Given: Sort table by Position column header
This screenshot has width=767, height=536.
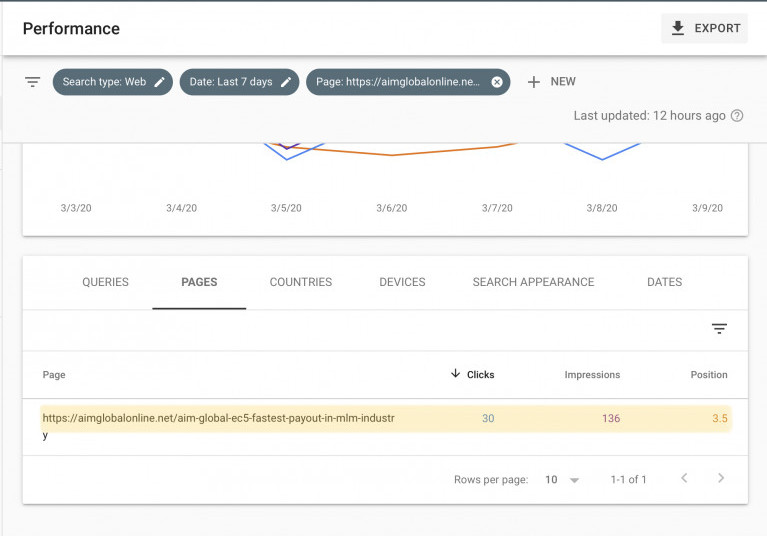Looking at the screenshot, I should (709, 375).
